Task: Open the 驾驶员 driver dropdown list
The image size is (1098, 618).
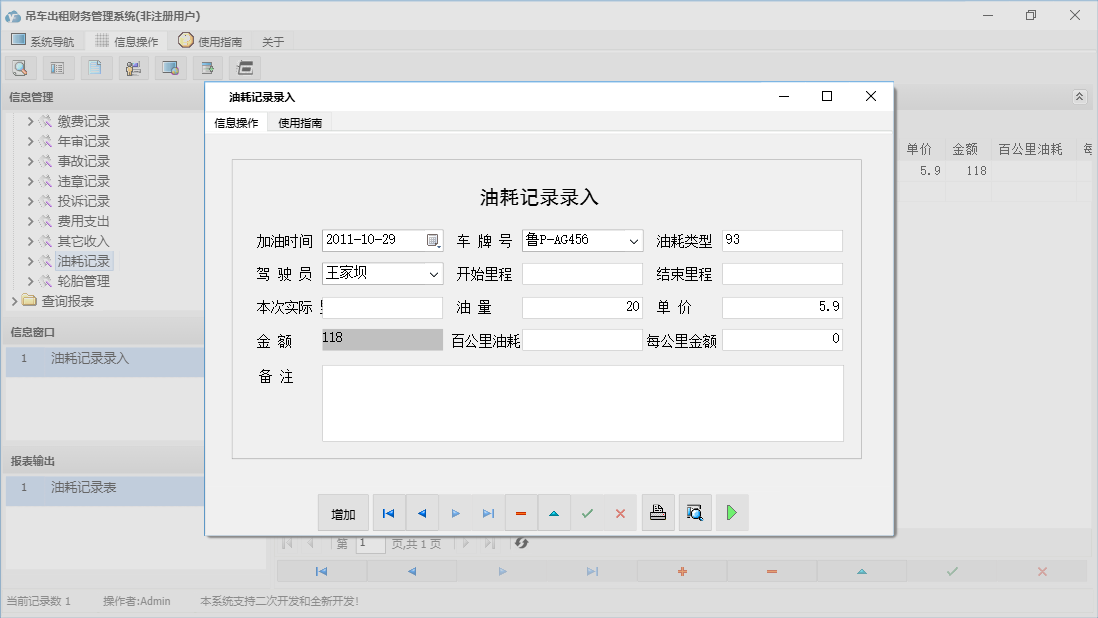Action: click(x=434, y=273)
